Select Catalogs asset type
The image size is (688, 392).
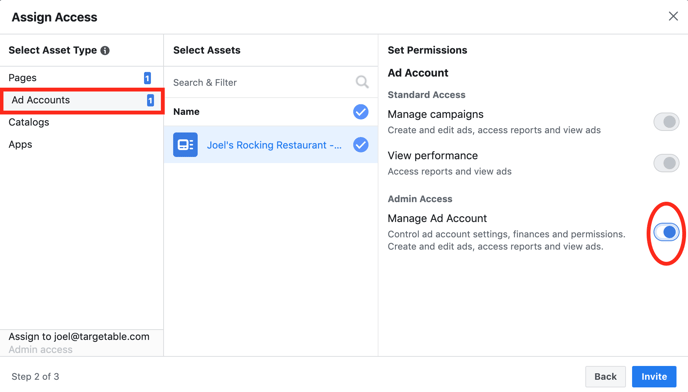click(82, 122)
